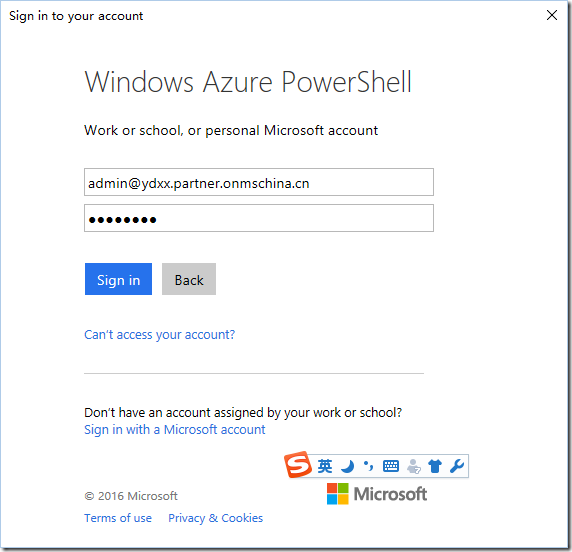
Task: Focus the password field
Action: [259, 218]
